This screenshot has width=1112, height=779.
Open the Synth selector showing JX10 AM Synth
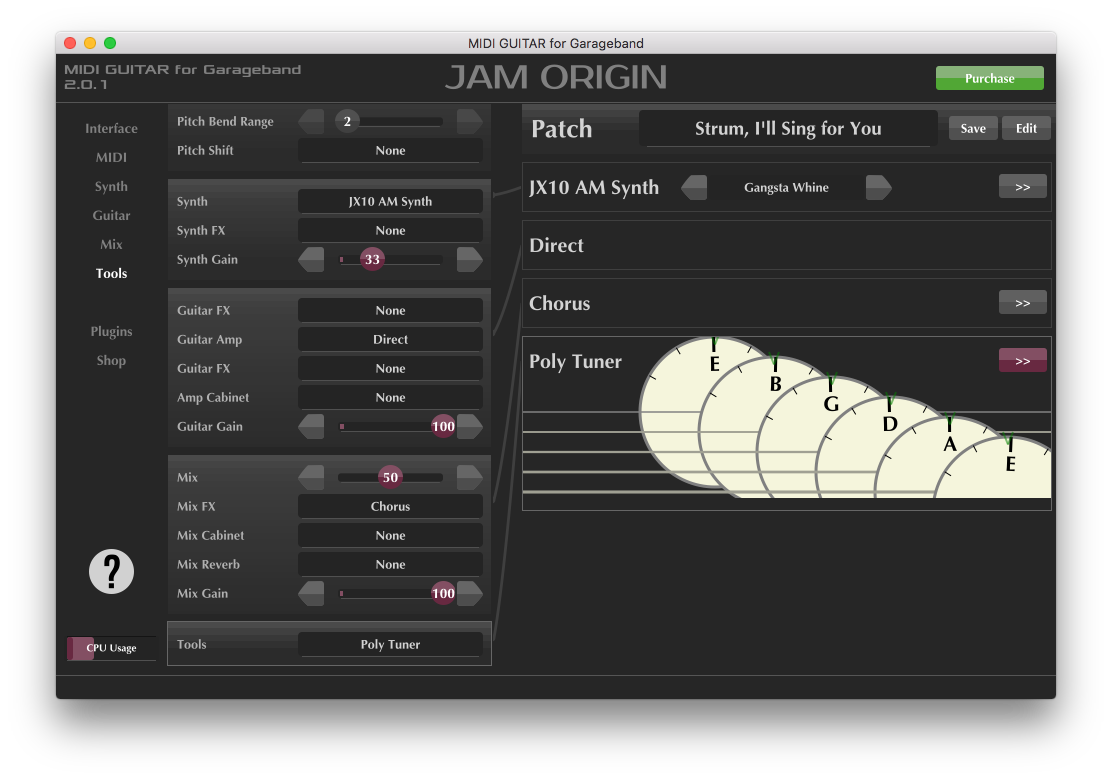click(390, 201)
